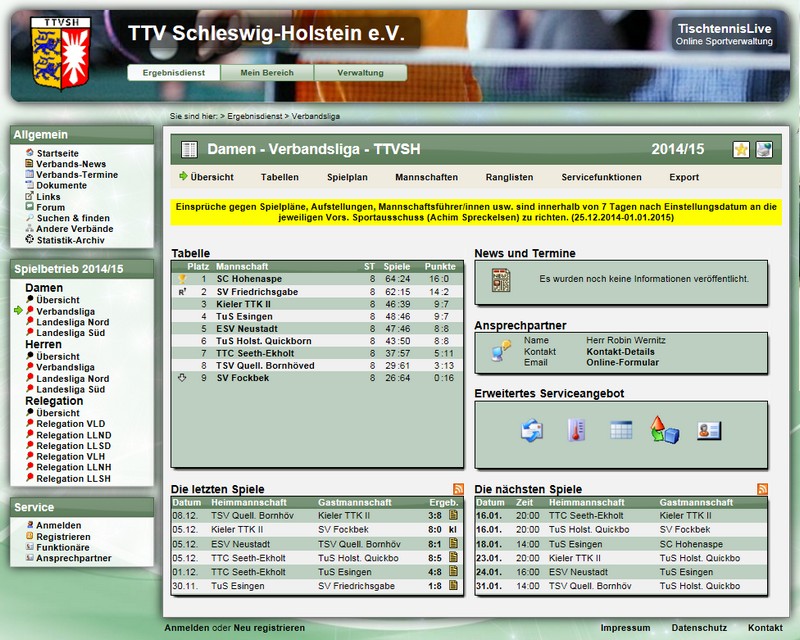The width and height of the screenshot is (800, 640).
Task: Click the thermometer icon in Erweitertes Serviceangebot
Action: pyautogui.click(x=576, y=431)
